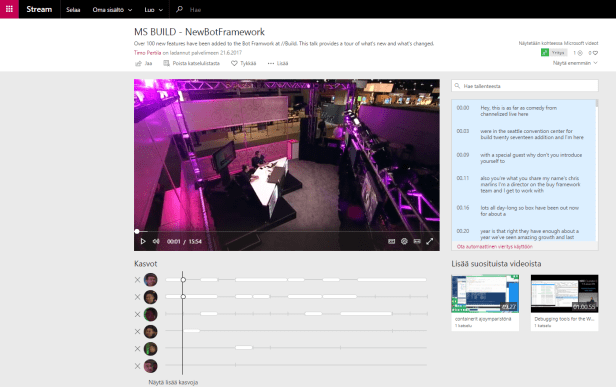Switch player to theater mode
This screenshot has height=387, width=616.
(x=417, y=241)
